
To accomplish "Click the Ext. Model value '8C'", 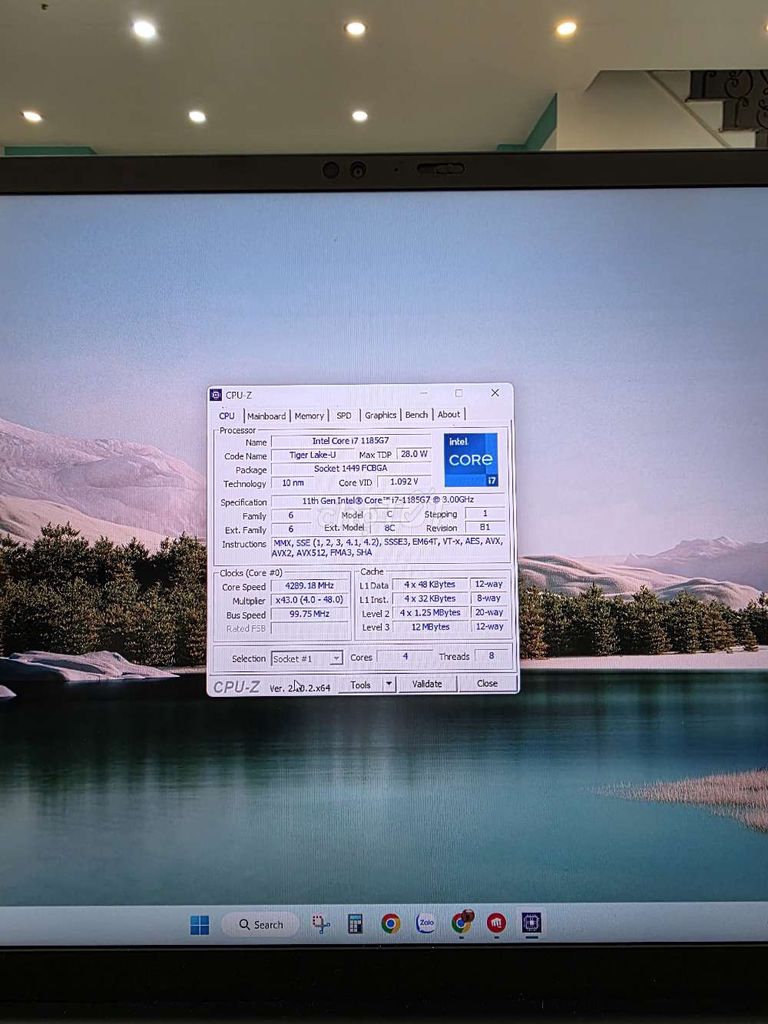I will [x=390, y=528].
